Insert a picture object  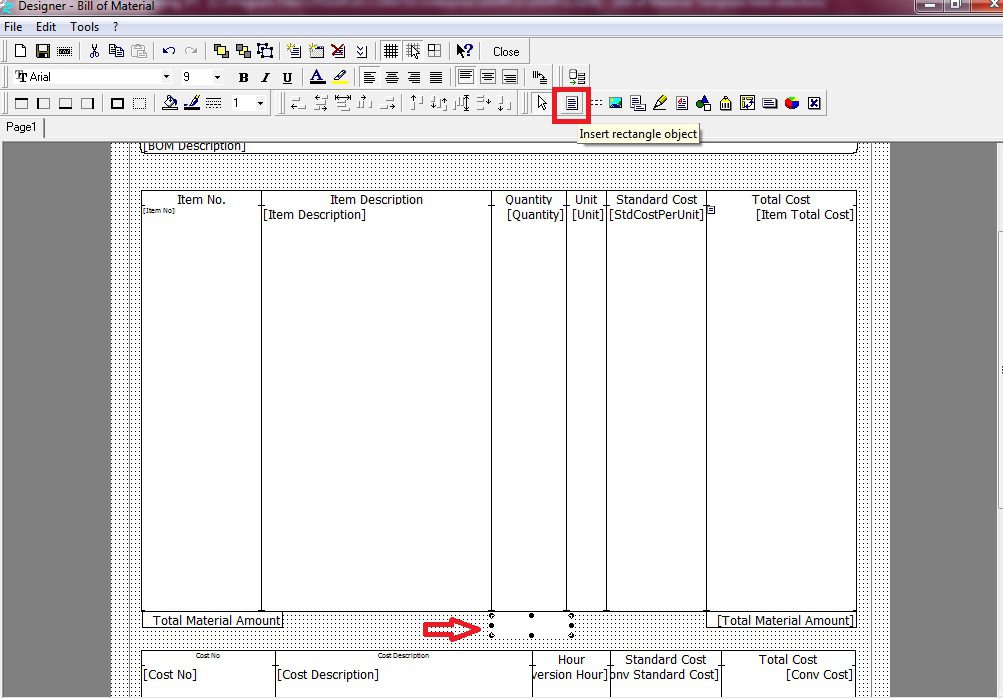[x=615, y=103]
